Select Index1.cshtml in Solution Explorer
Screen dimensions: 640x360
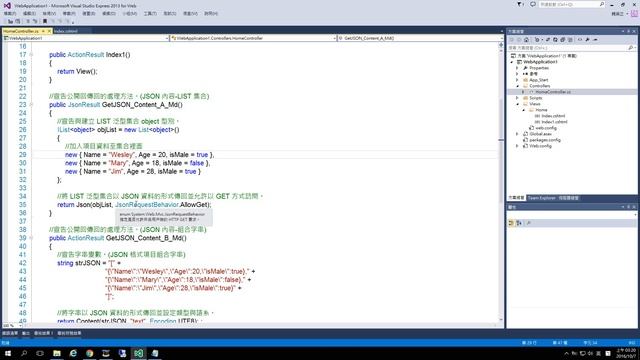[x=554, y=122]
